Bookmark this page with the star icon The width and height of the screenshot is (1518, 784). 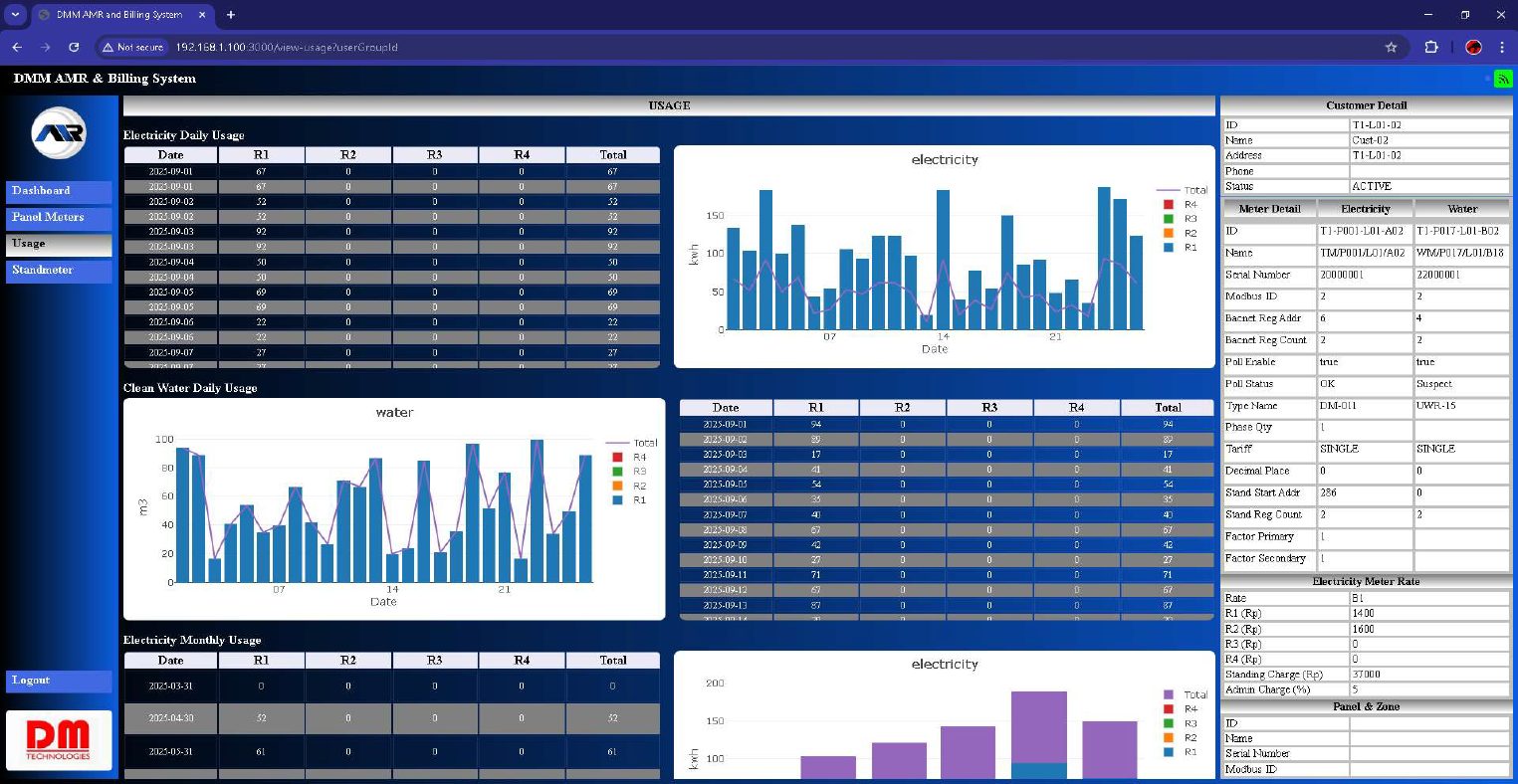(x=1391, y=47)
